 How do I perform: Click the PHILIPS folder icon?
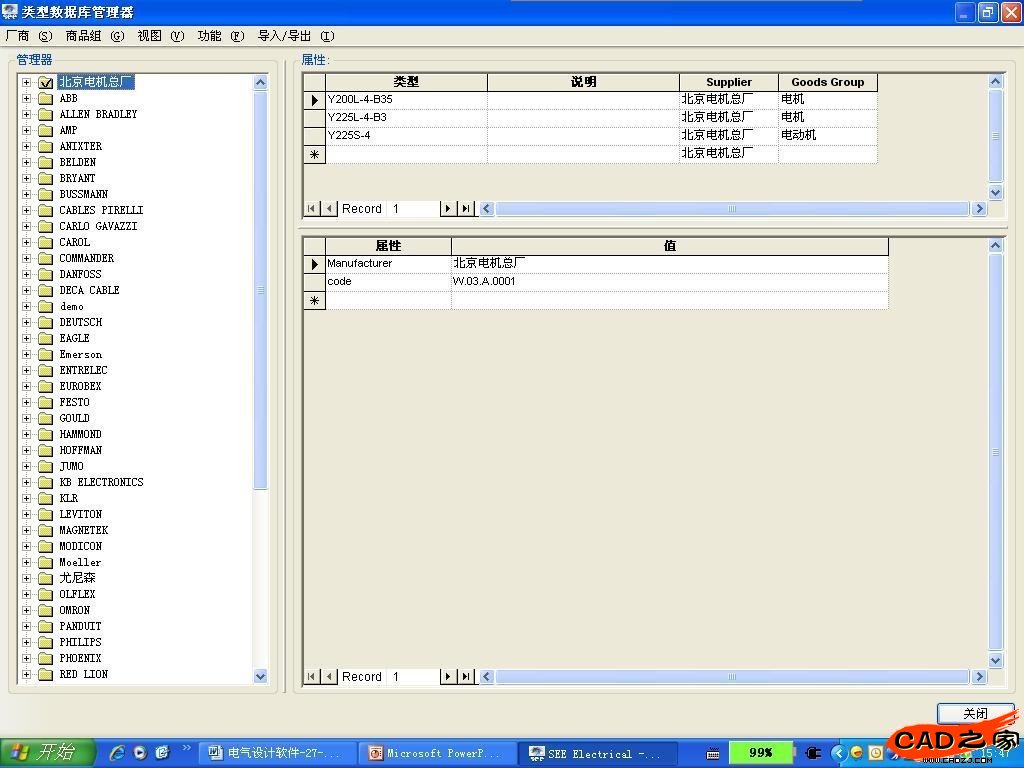tap(45, 642)
